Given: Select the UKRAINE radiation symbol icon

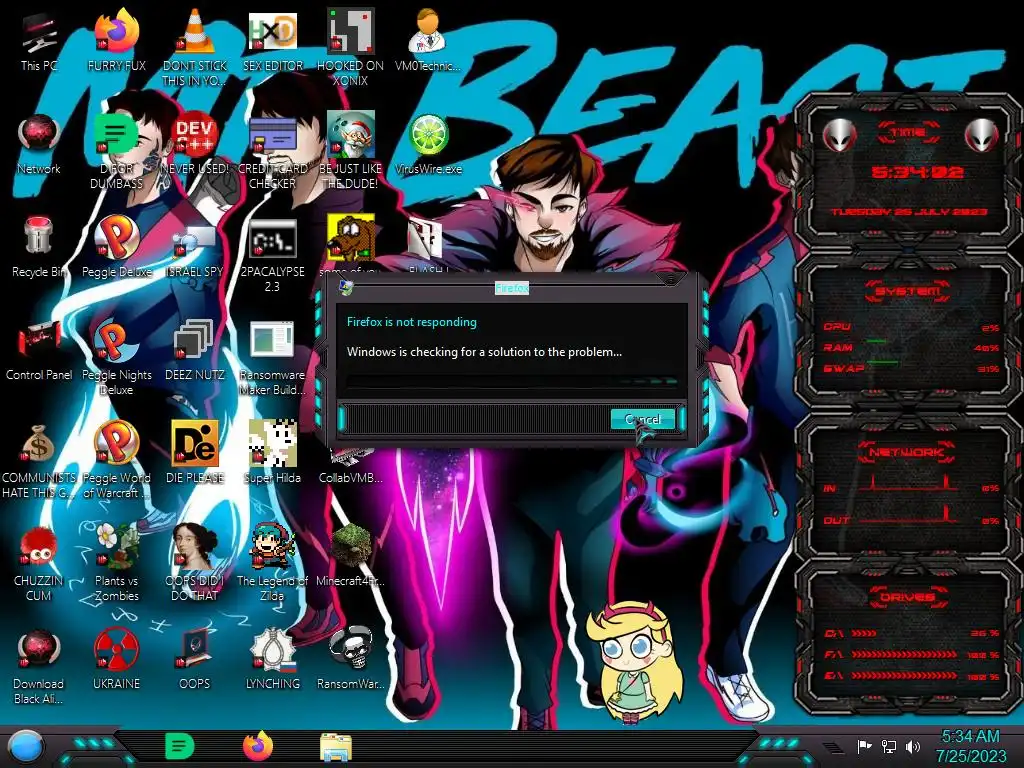Looking at the screenshot, I should tap(116, 659).
